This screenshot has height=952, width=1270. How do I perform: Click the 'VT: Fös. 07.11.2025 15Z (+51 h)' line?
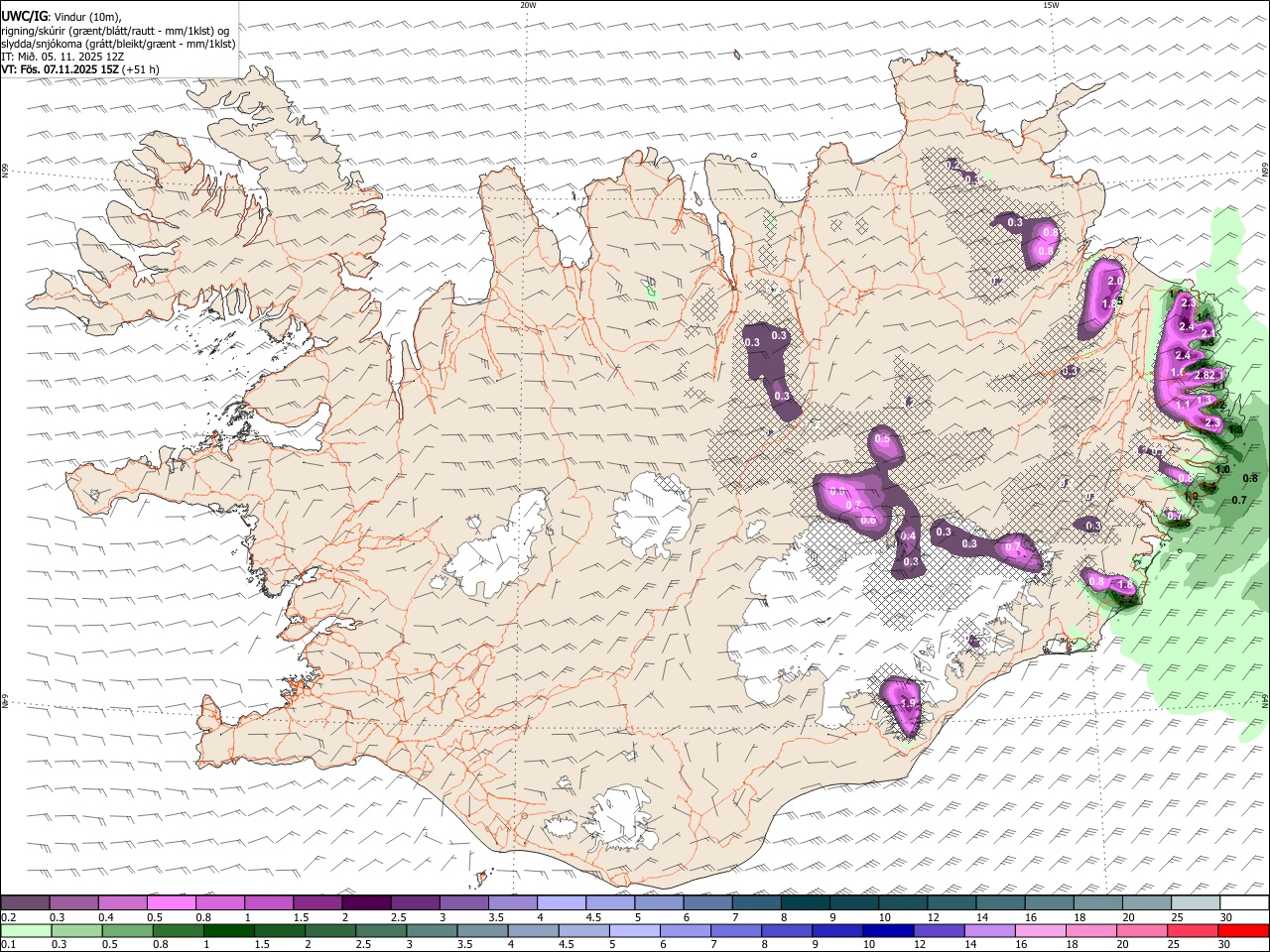click(80, 69)
